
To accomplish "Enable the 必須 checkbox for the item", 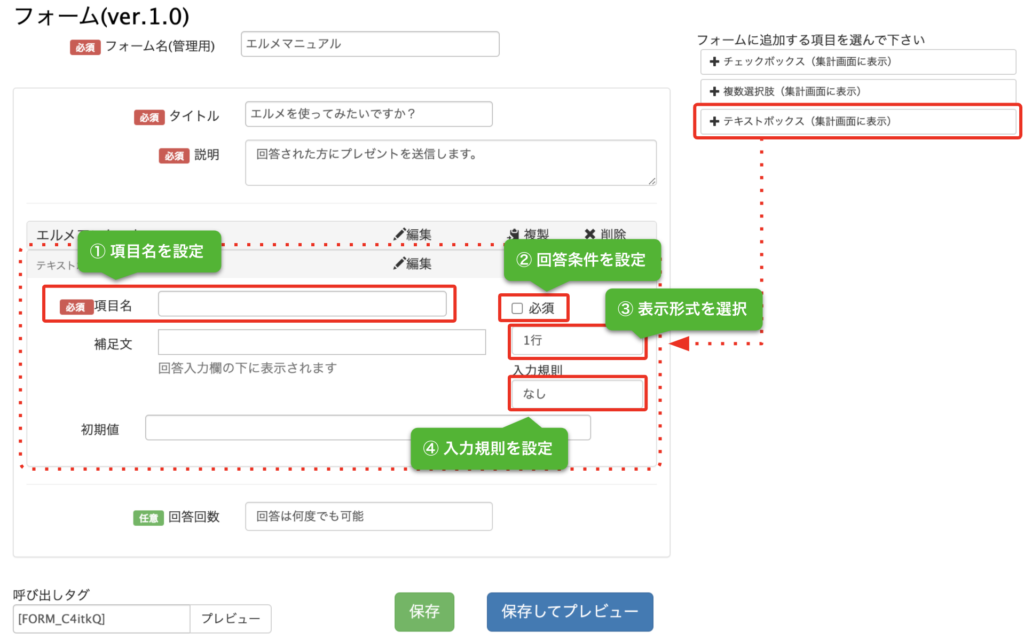I will pos(517,308).
